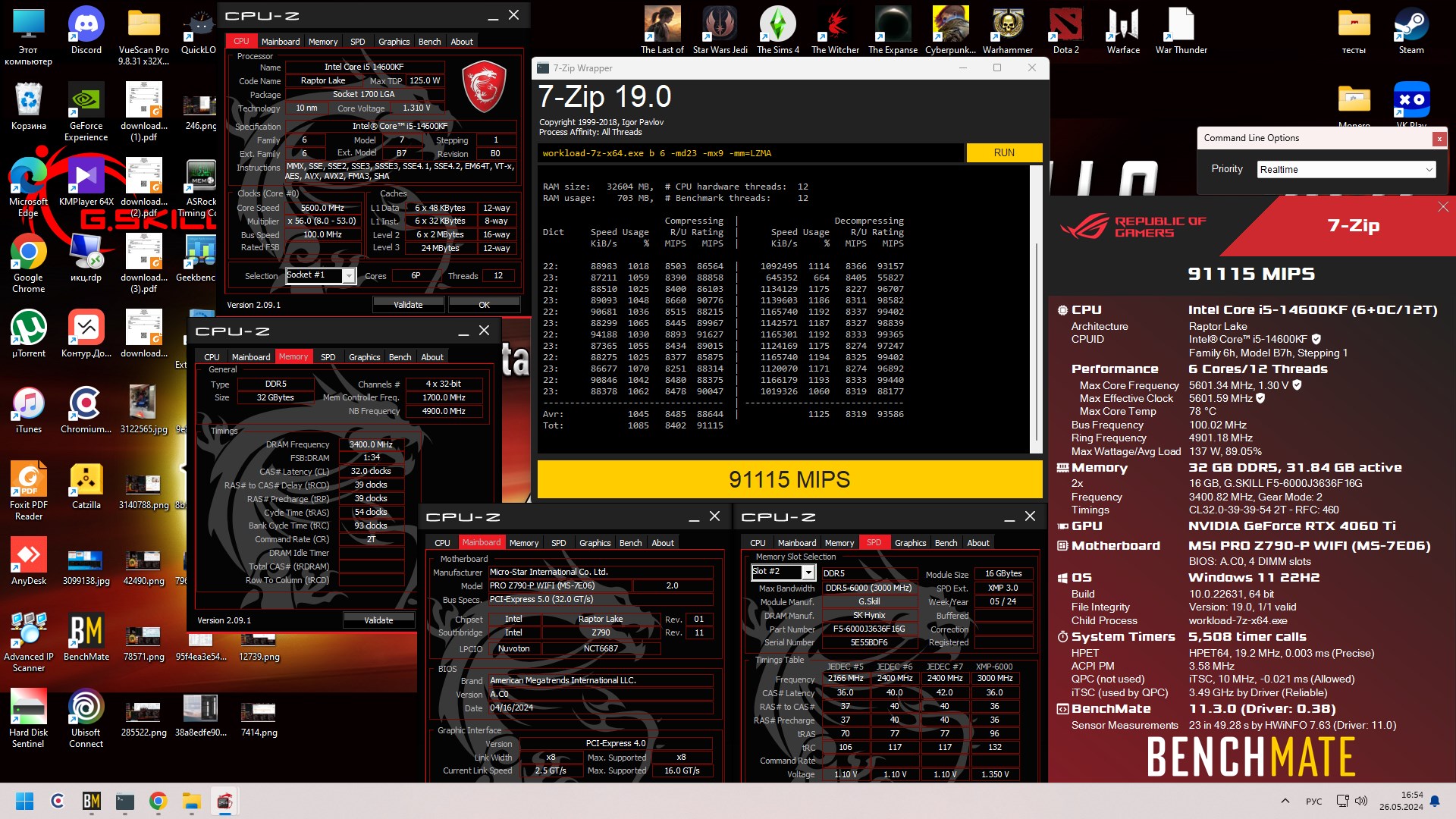Select SPD tab in Memory CPU-Z window
This screenshot has width=1456, height=819.
[328, 357]
